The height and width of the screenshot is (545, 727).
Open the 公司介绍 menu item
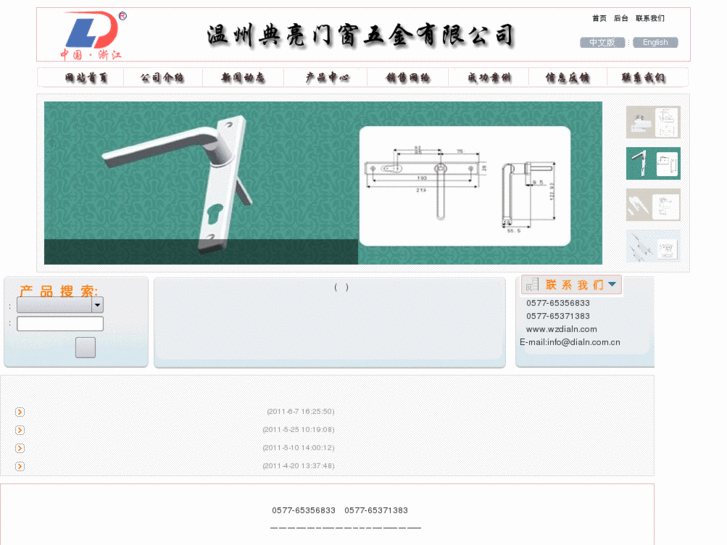click(x=162, y=77)
